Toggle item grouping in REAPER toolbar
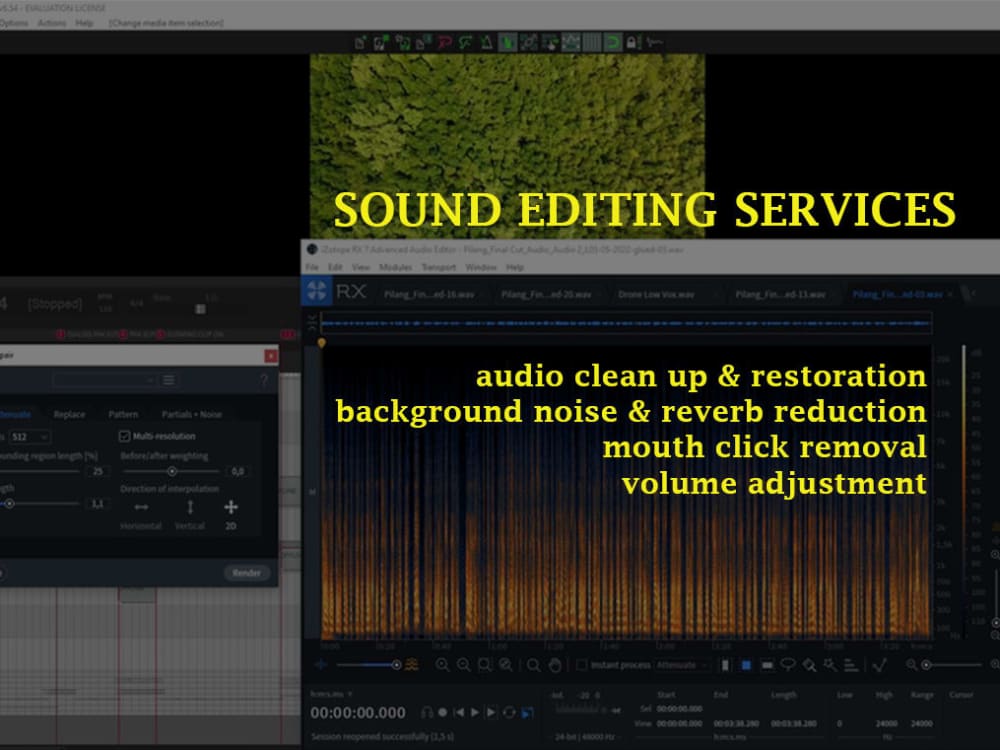The image size is (1000, 750). (x=529, y=43)
